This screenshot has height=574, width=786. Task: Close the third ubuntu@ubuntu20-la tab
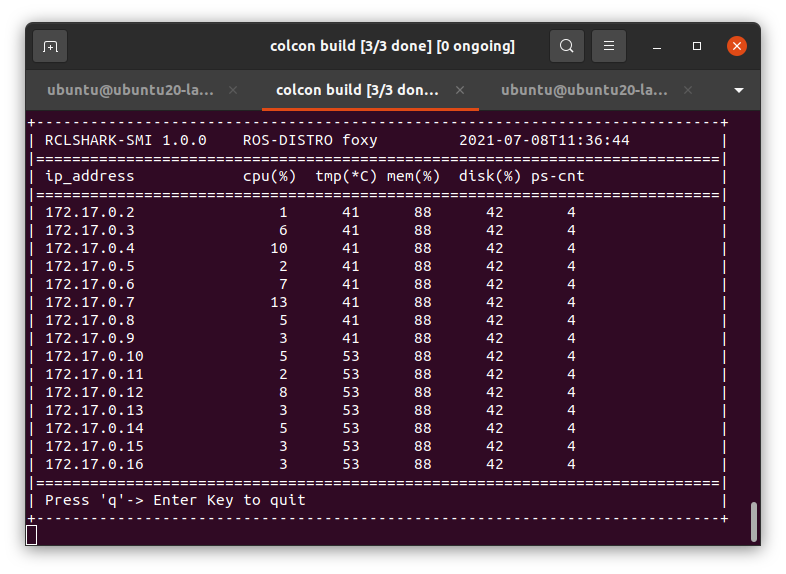click(688, 90)
